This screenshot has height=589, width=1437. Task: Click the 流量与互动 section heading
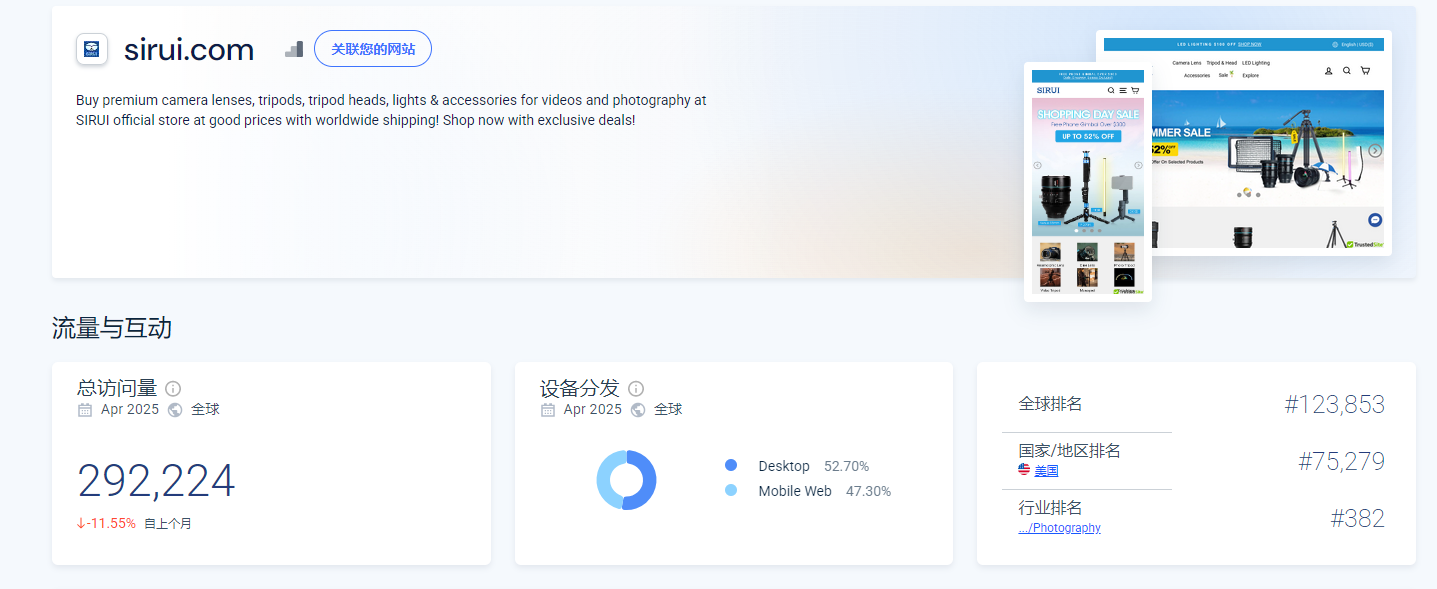112,328
